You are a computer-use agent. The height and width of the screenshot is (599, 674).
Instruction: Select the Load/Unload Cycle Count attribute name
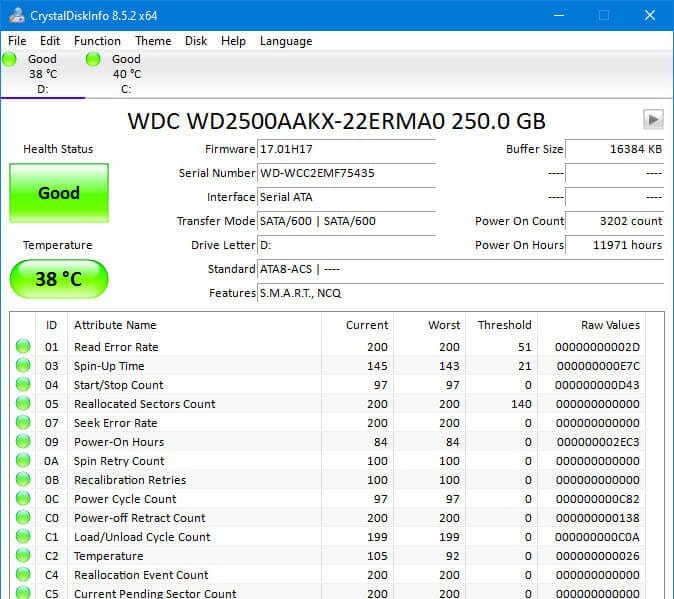(x=142, y=537)
